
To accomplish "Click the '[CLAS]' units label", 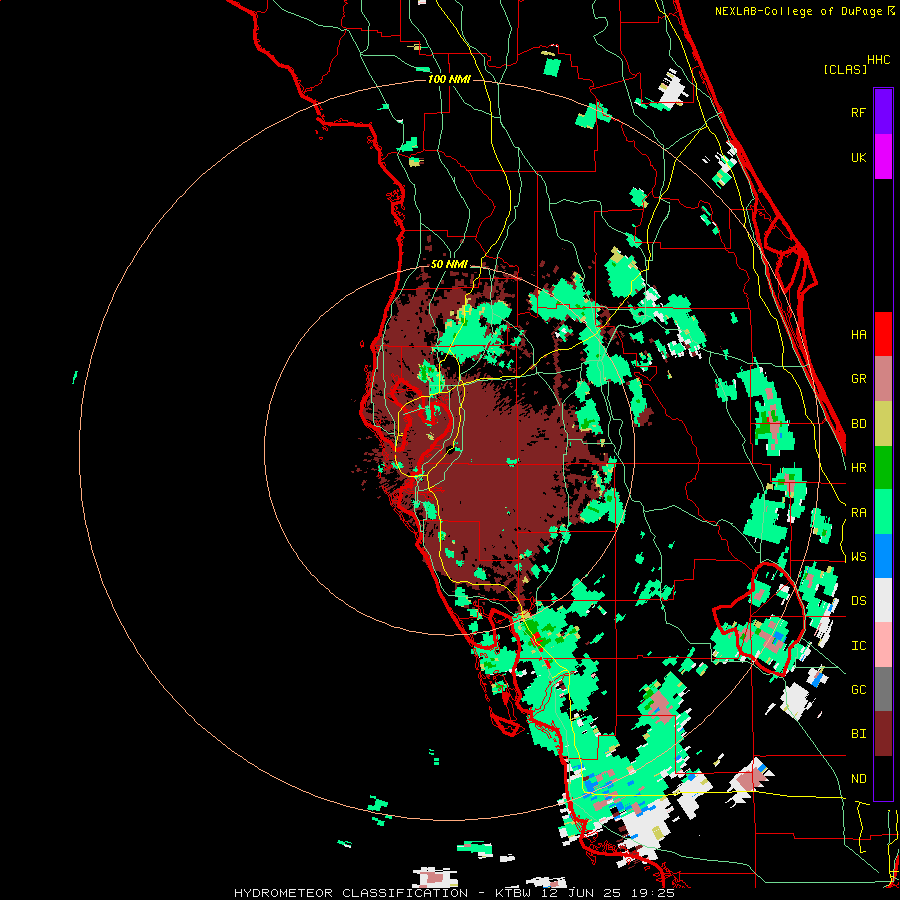I will click(845, 70).
